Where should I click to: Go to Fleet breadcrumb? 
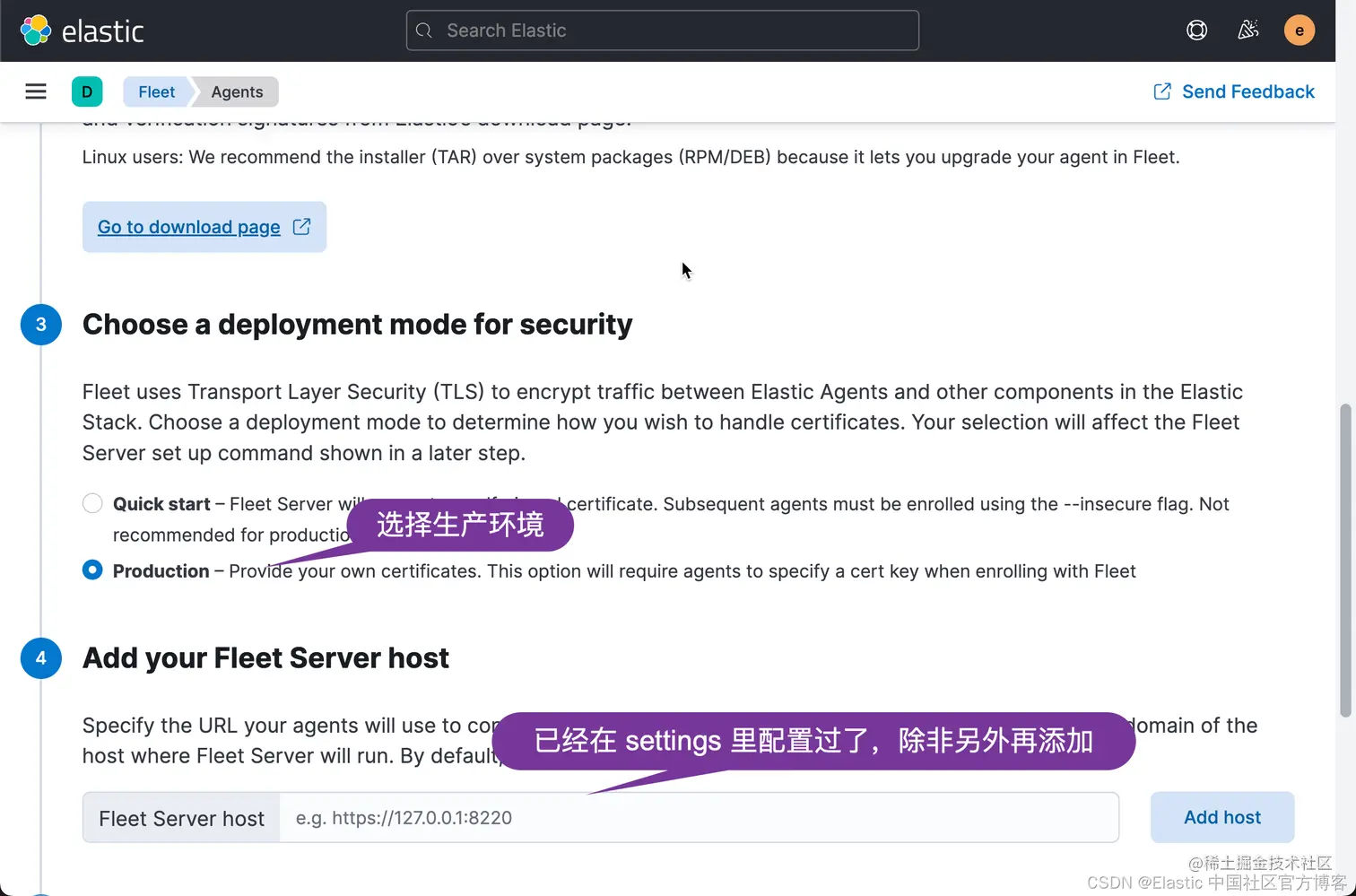point(157,91)
